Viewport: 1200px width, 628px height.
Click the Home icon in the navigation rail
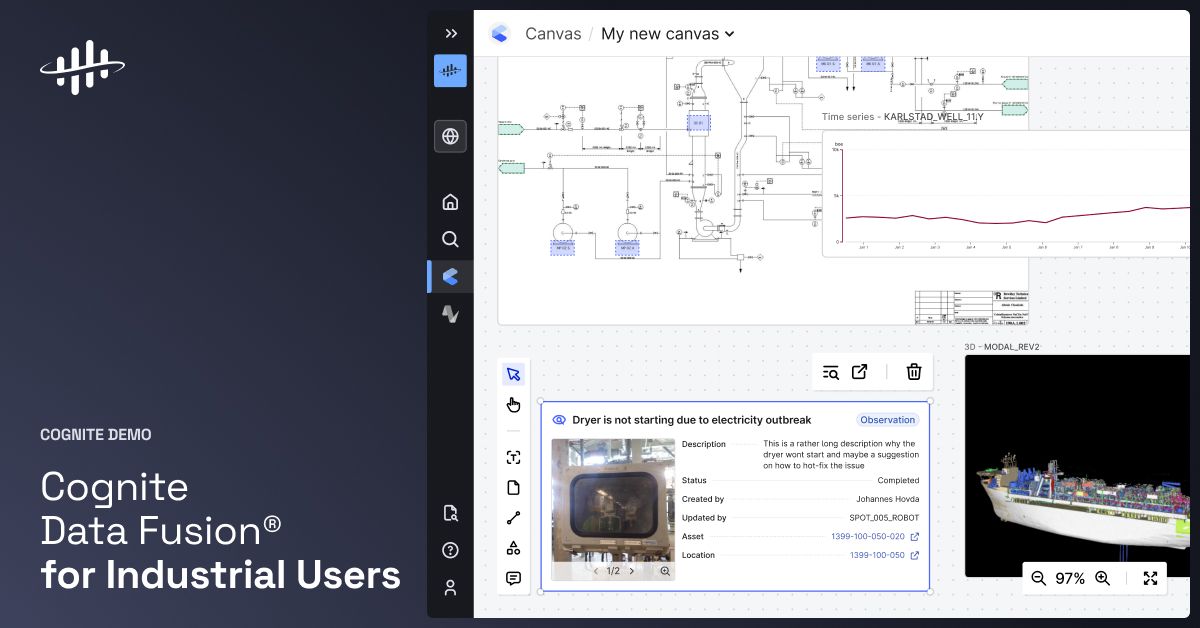tap(450, 201)
